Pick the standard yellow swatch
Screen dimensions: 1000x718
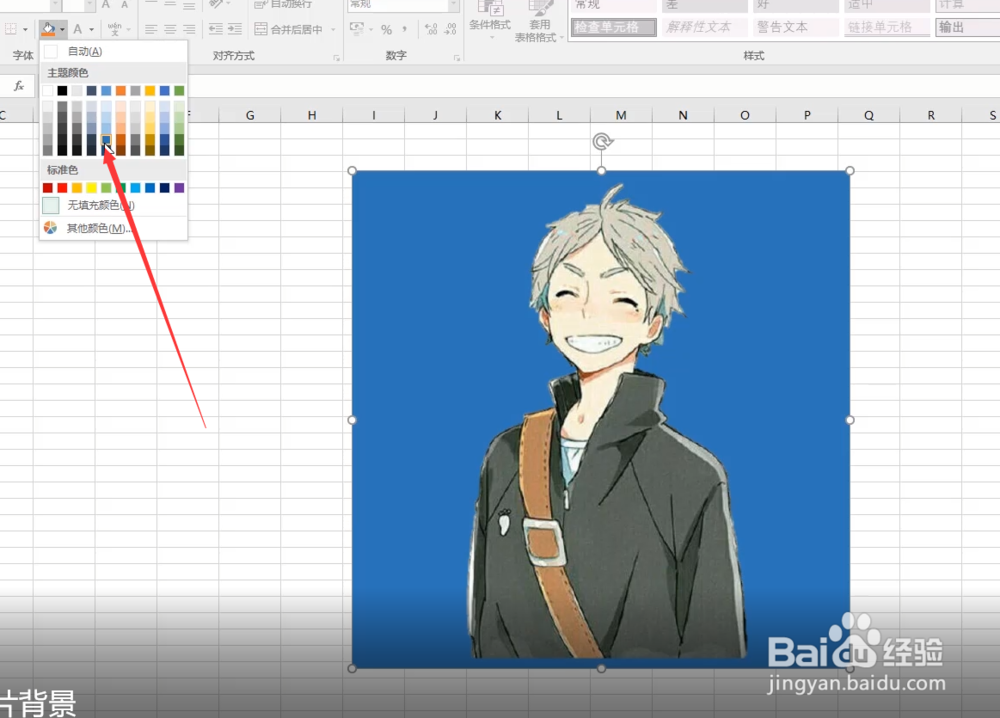pyautogui.click(x=91, y=187)
